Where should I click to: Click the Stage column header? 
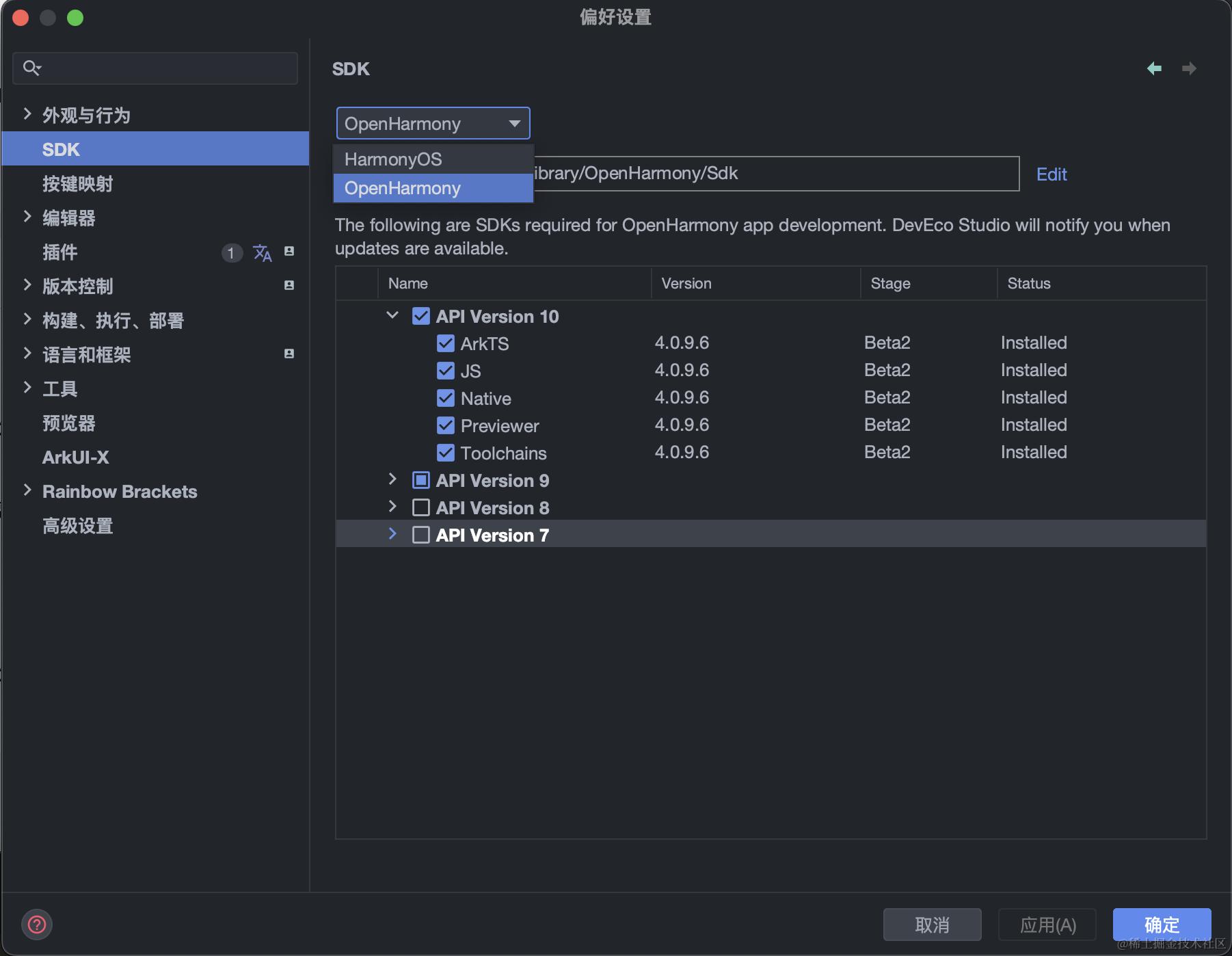(929, 283)
